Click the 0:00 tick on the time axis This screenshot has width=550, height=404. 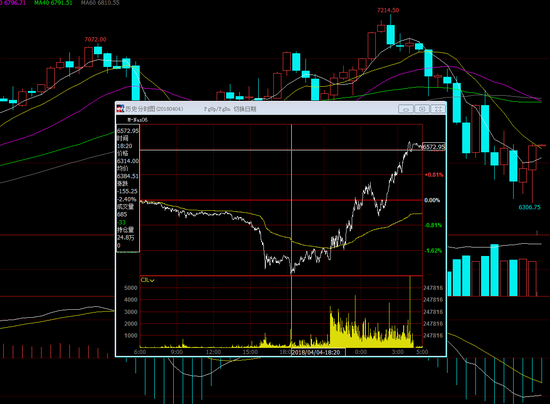361,352
